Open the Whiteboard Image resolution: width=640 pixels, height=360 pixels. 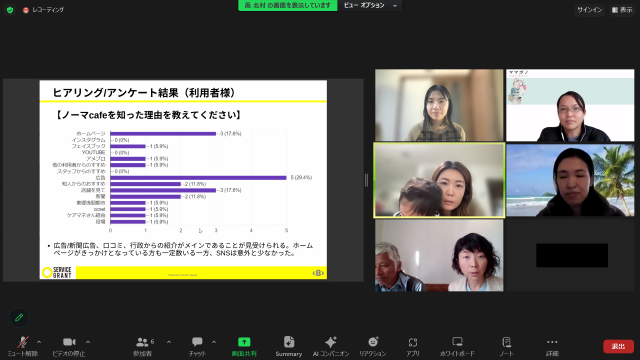pyautogui.click(x=457, y=346)
